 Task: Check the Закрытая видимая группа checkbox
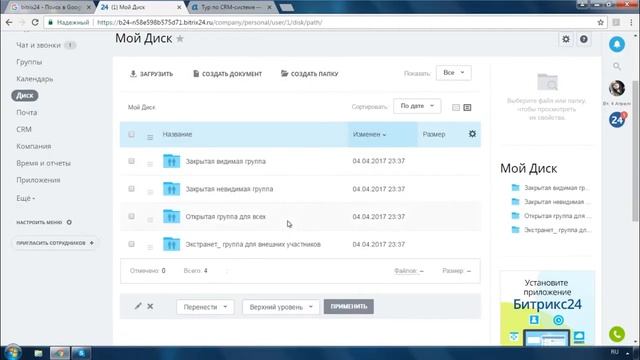point(131,161)
